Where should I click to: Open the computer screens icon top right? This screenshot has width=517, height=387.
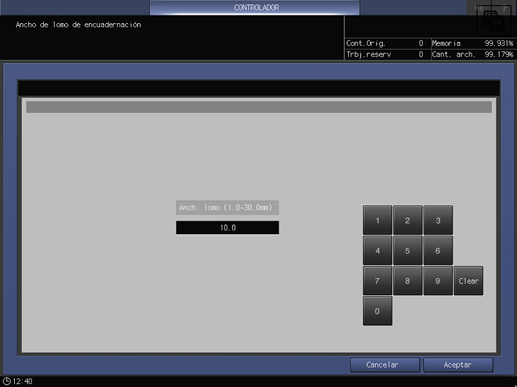point(494,21)
